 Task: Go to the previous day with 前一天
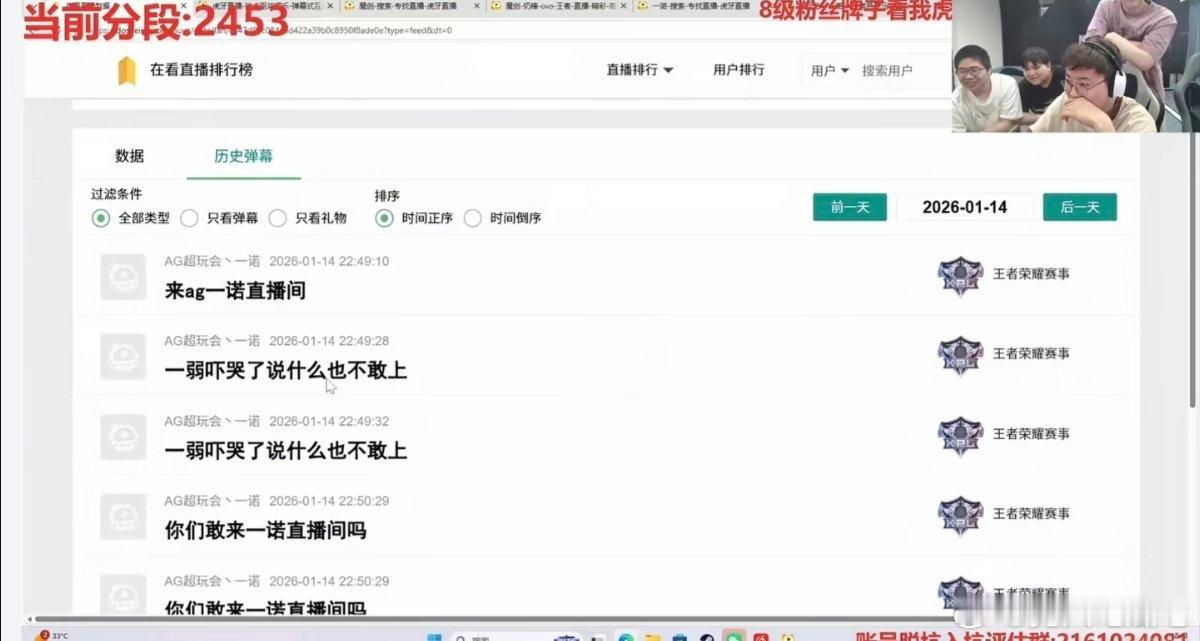[x=850, y=207]
